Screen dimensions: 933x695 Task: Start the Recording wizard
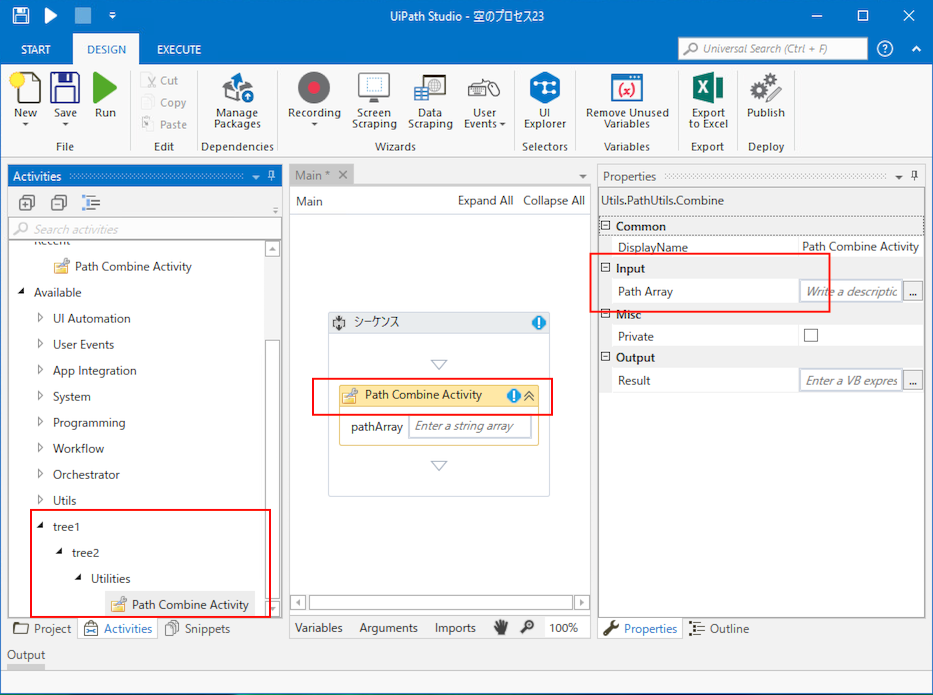[x=314, y=89]
